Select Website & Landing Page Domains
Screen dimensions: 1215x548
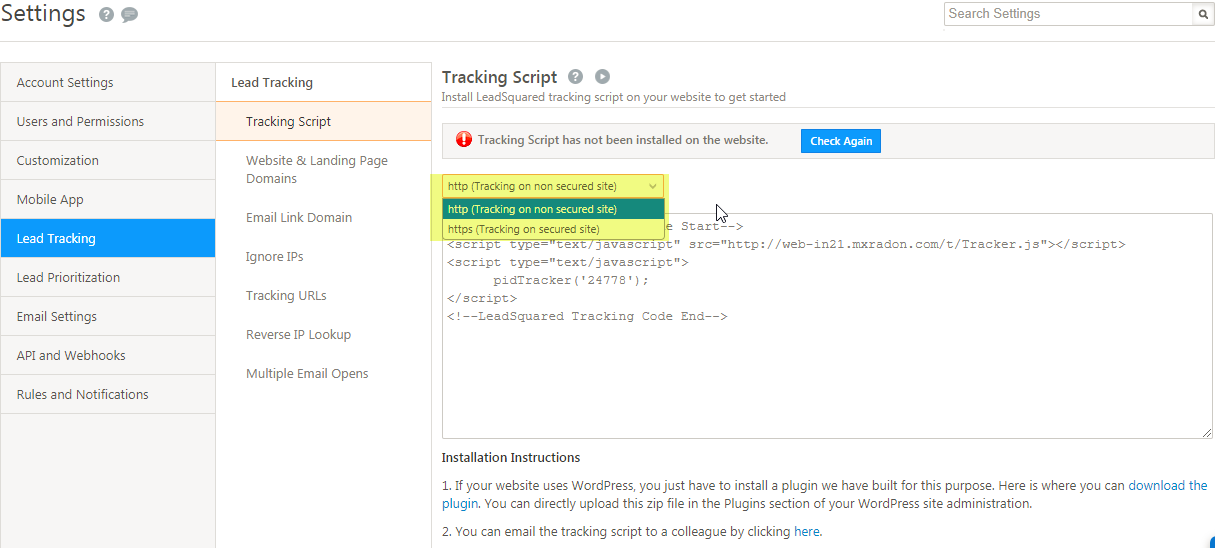317,169
